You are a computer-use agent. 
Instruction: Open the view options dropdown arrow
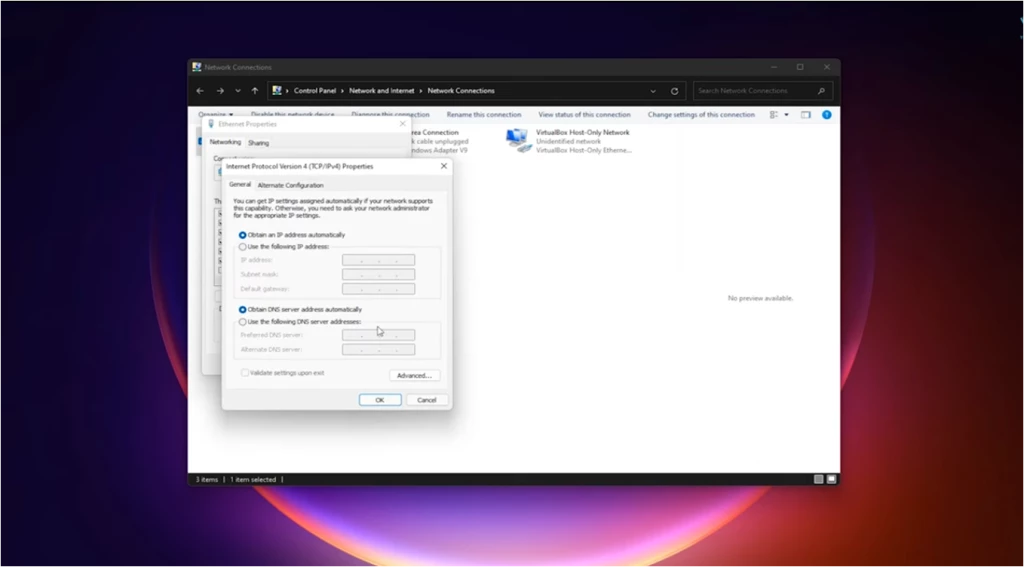point(786,115)
